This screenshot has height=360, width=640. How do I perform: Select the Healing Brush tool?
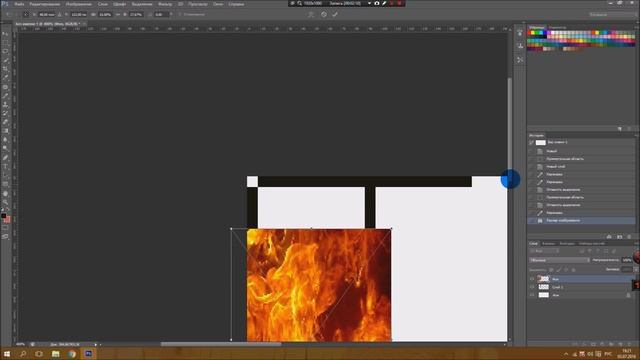[x=5, y=87]
